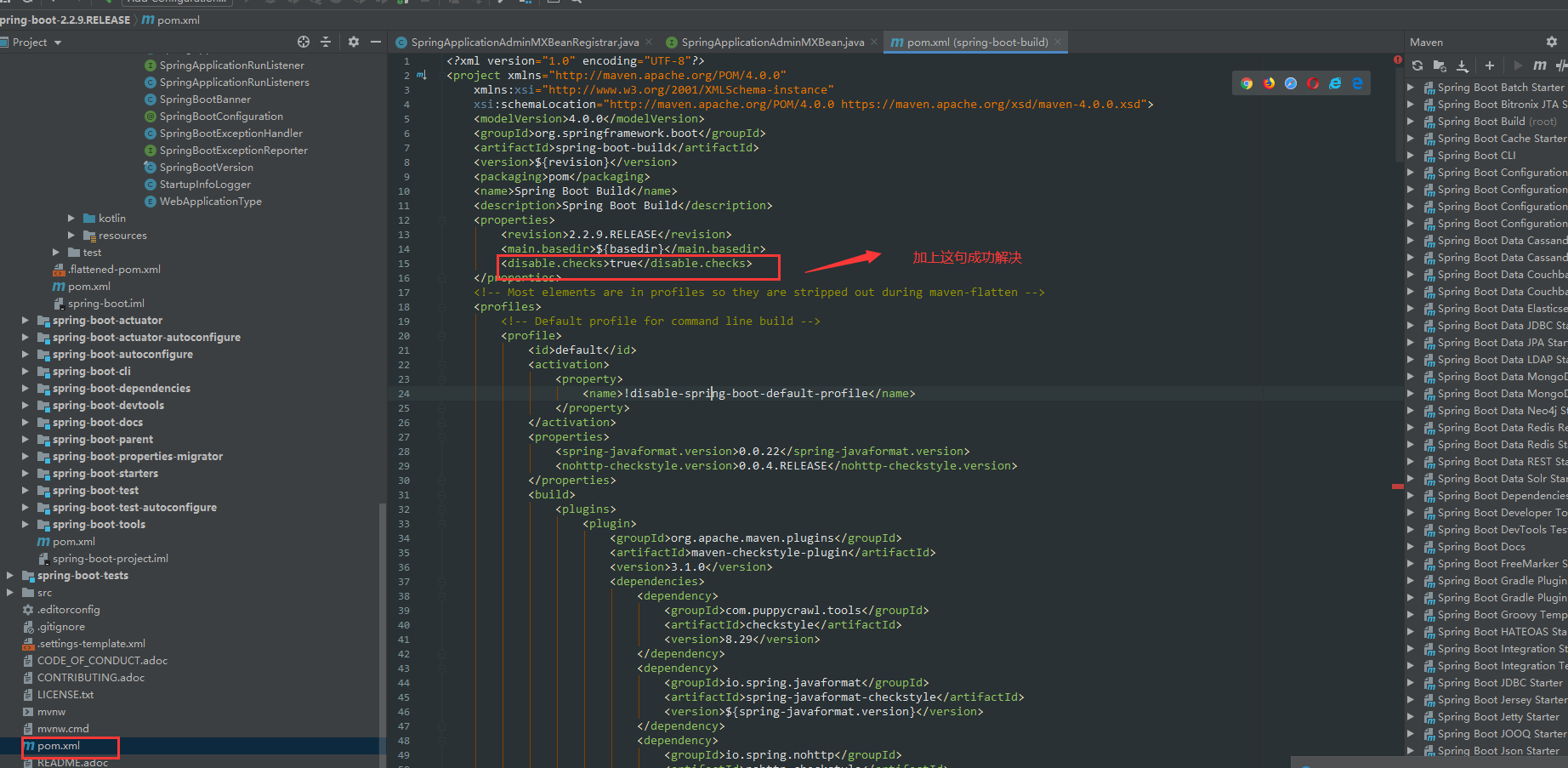Click the disable.checks line in editor
Screen dimensions: 1568x768
coord(627,264)
